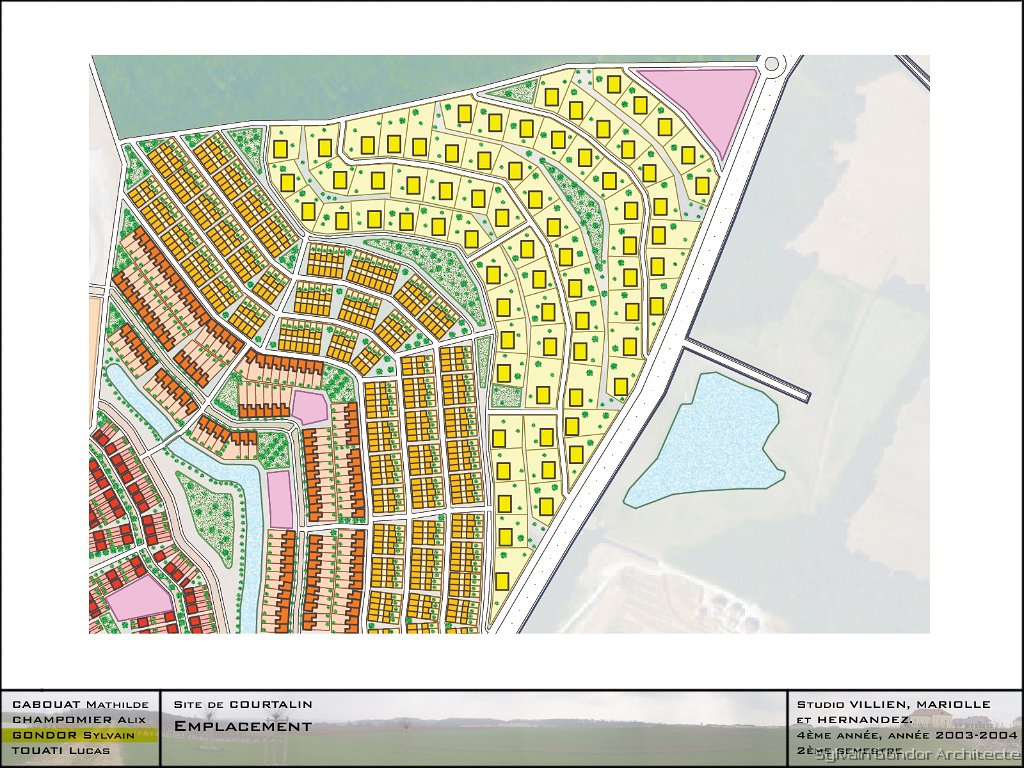
Task: Click the Site de COURTALIN title
Action: point(243,705)
